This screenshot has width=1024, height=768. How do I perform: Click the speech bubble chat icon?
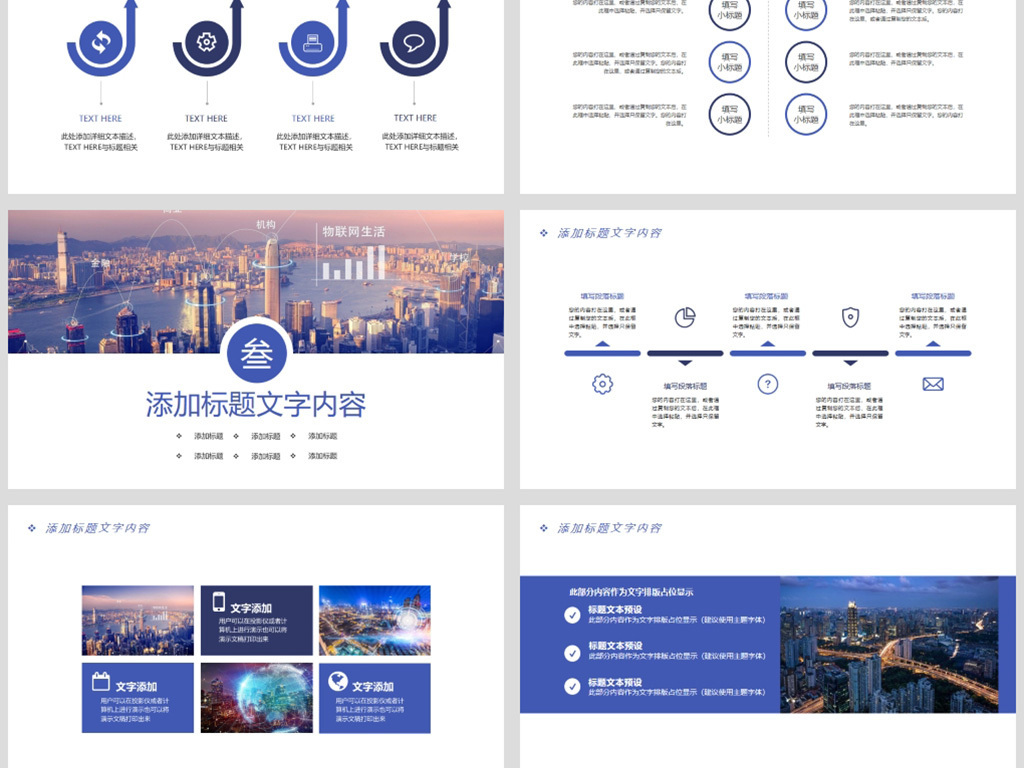(x=414, y=42)
